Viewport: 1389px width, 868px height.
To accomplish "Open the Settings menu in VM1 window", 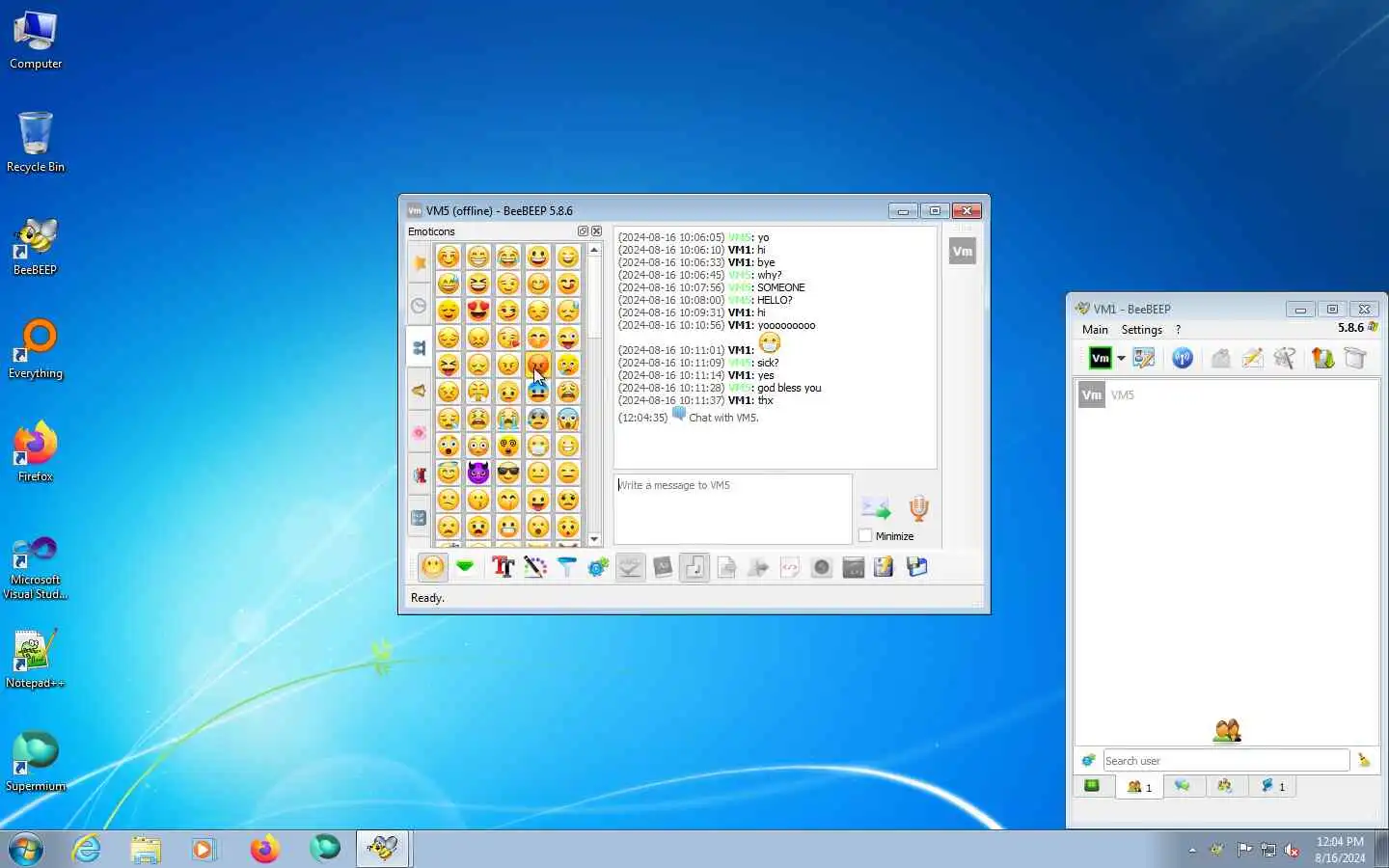I will click(x=1142, y=330).
